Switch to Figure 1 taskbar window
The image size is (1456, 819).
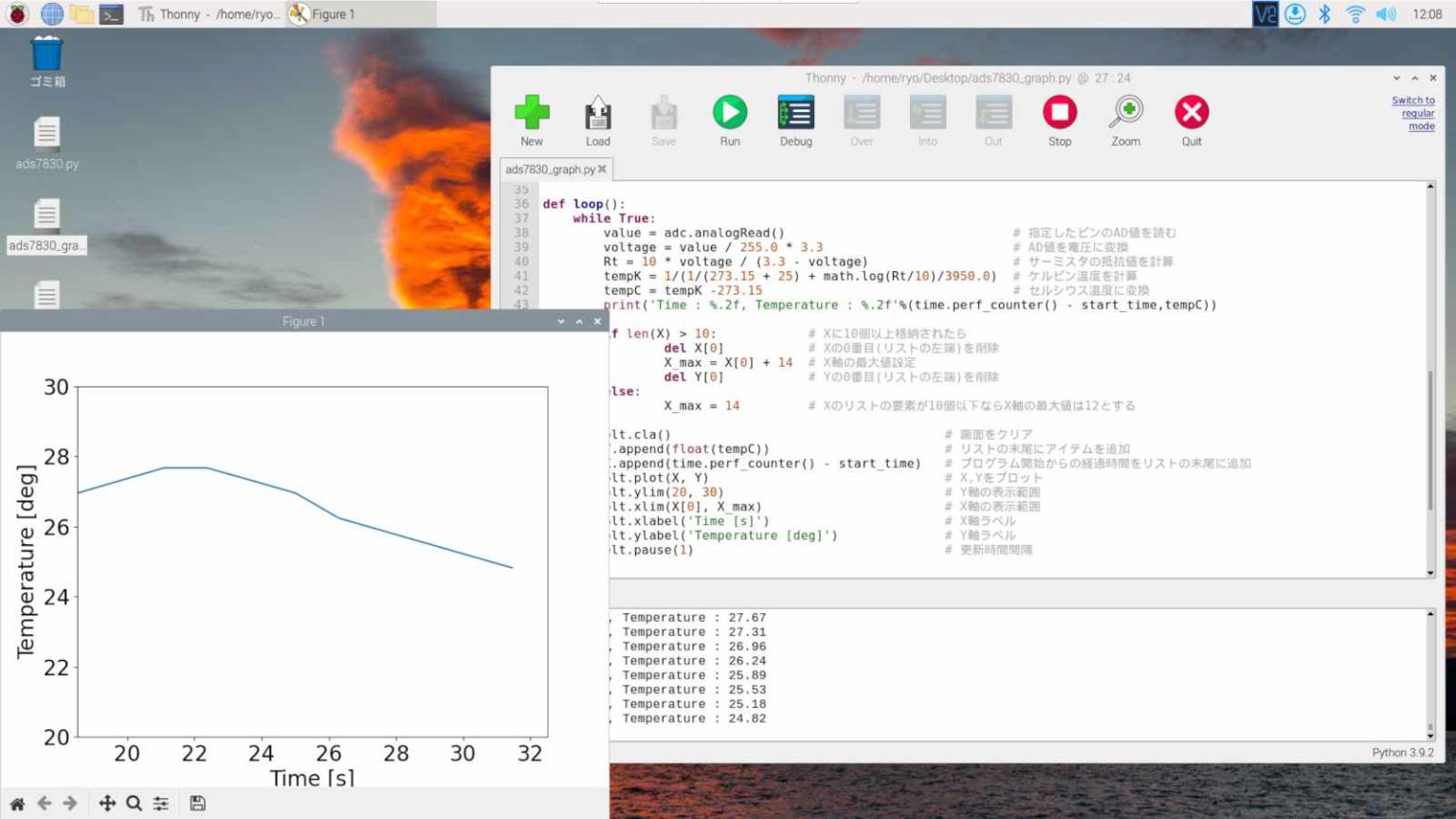(322, 14)
